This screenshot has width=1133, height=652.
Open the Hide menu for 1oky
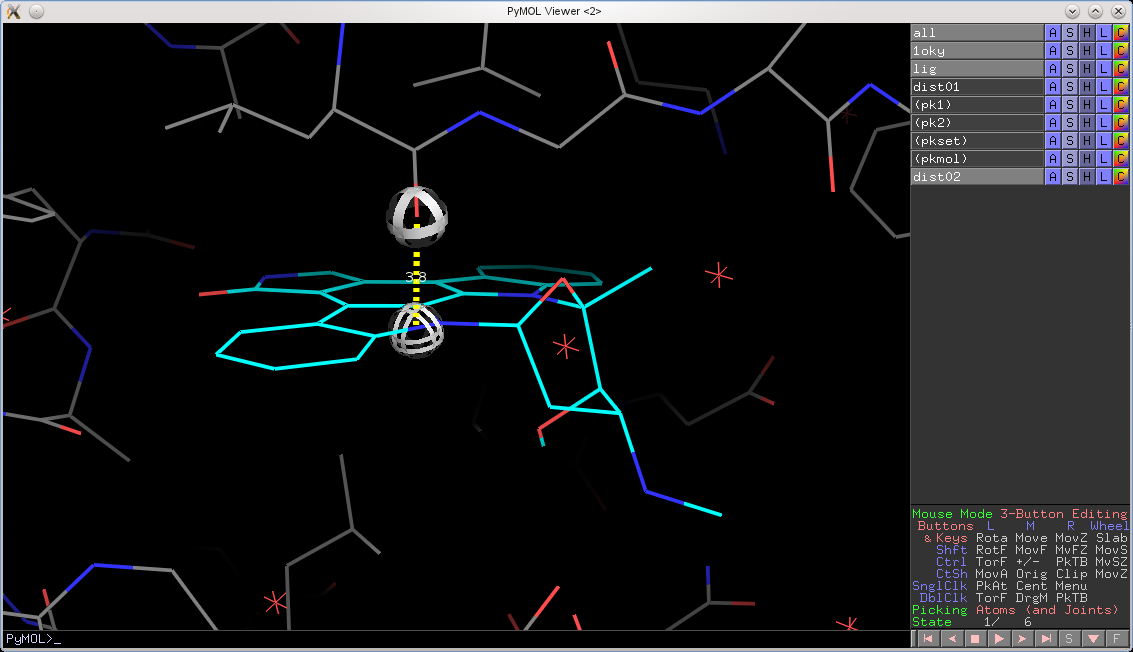coord(1086,51)
